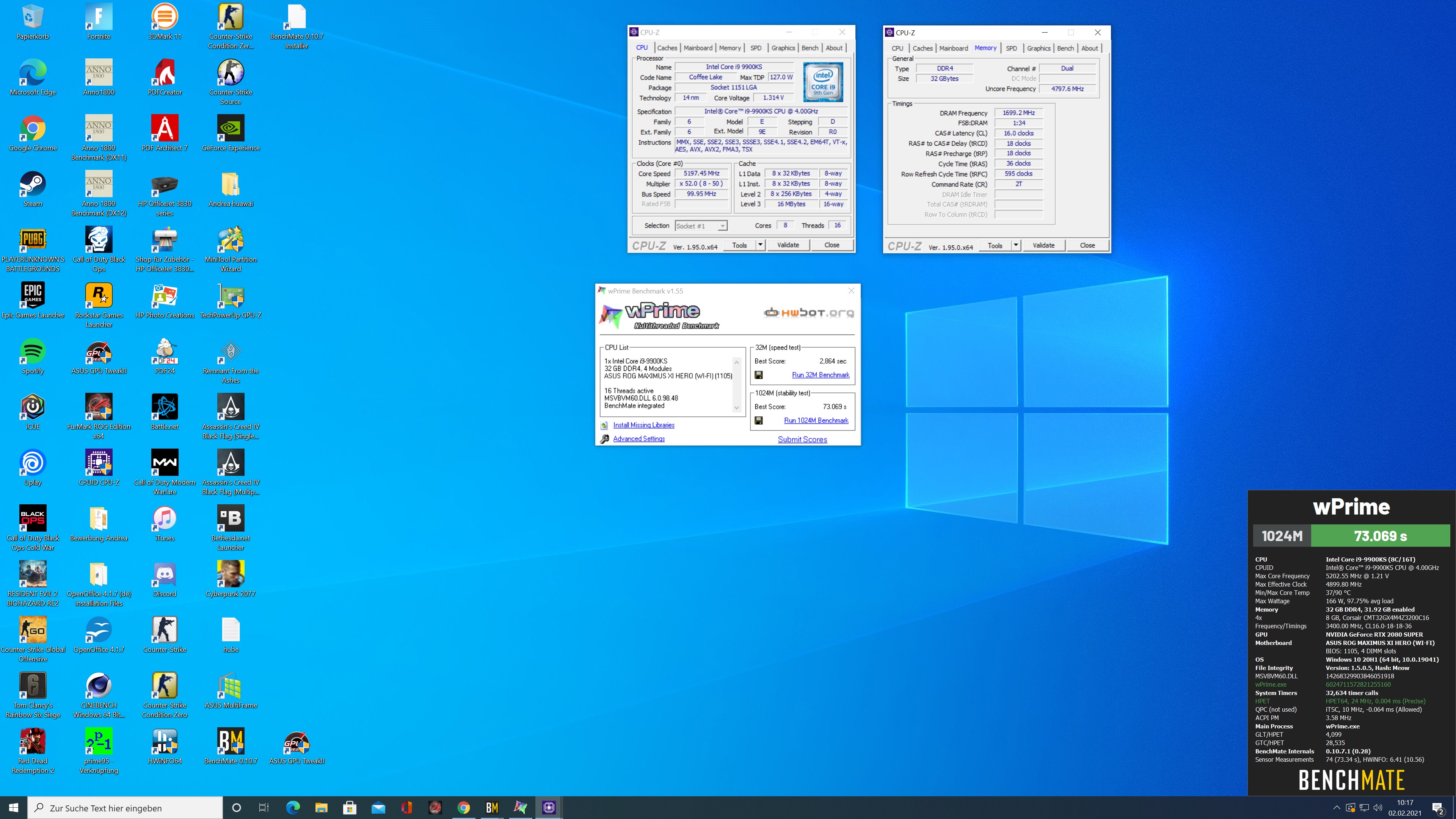This screenshot has width=1456, height=819.
Task: Click the save icon beside Run 1024M Benchmark
Action: pyautogui.click(x=758, y=420)
